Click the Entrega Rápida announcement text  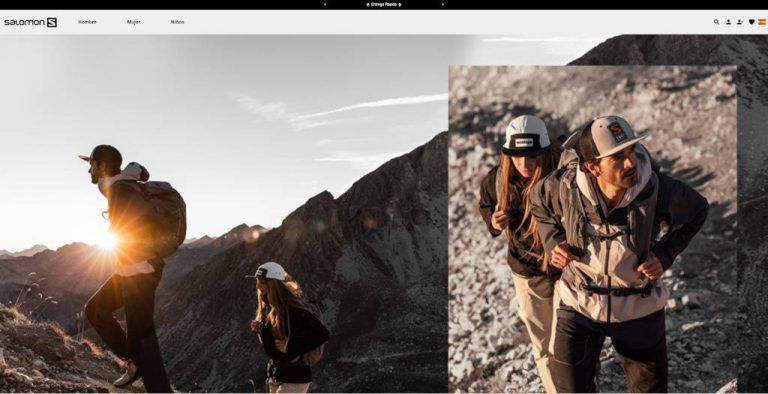384,4
